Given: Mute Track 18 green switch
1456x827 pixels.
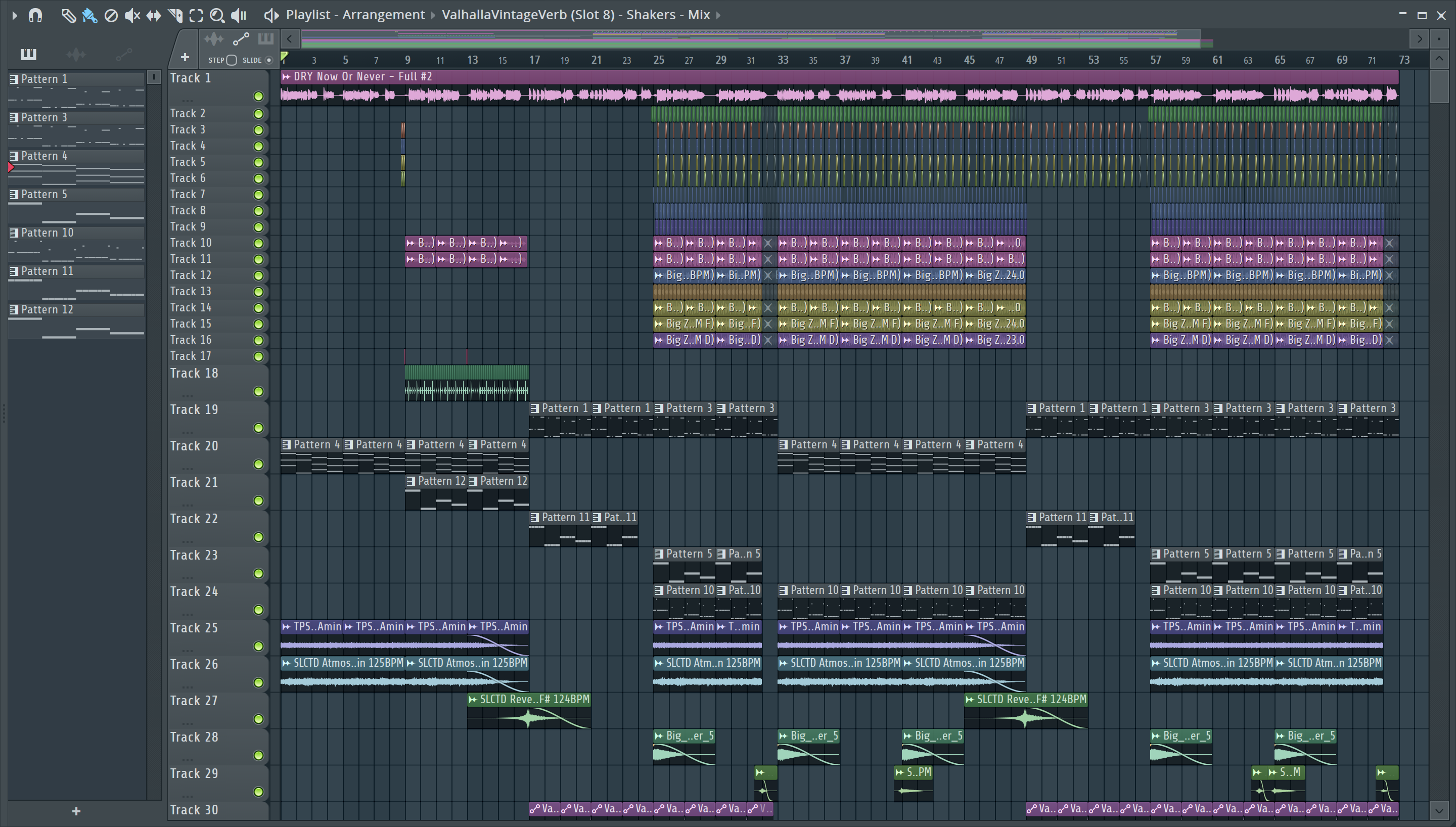Looking at the screenshot, I should (258, 391).
